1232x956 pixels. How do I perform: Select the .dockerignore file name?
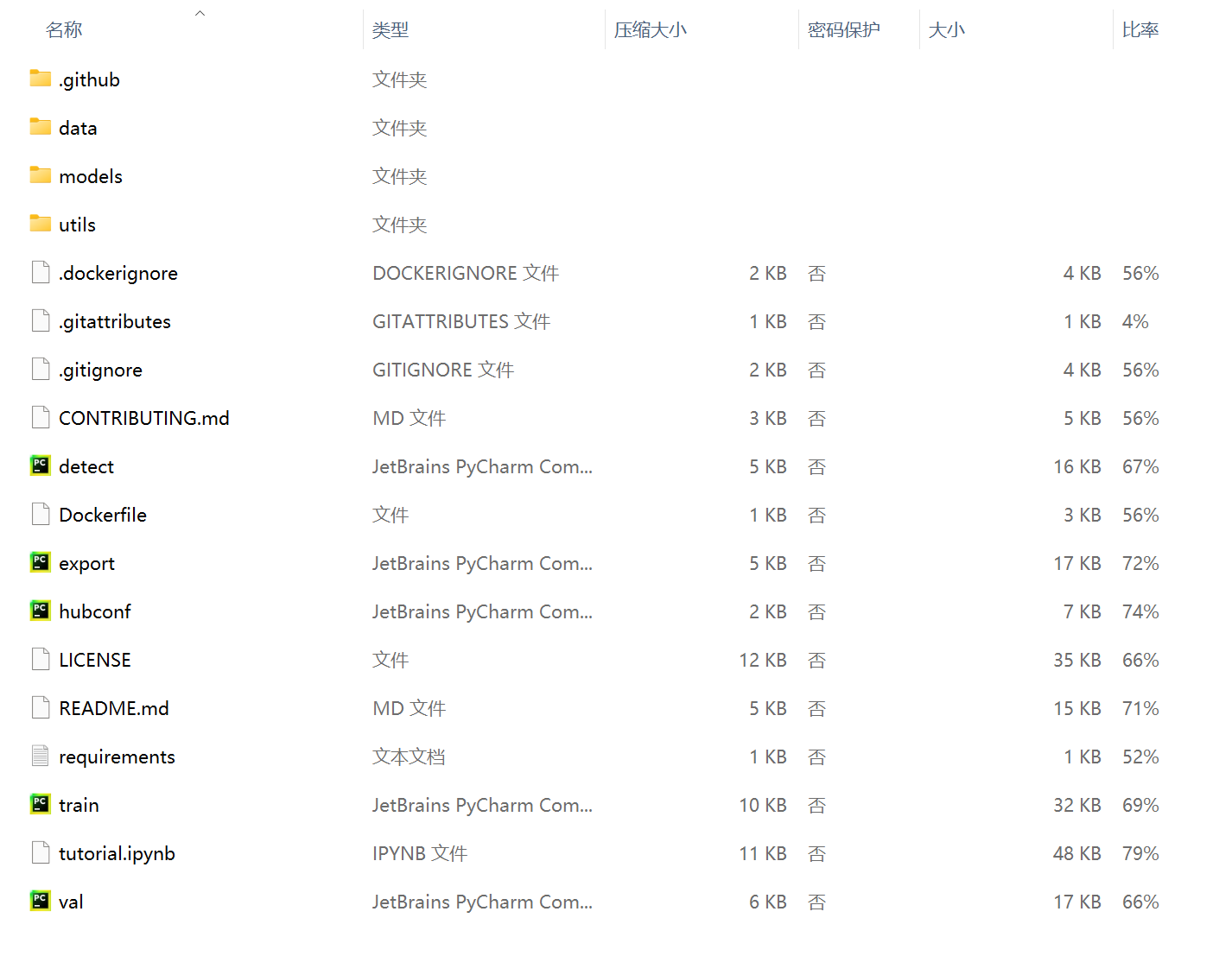pyautogui.click(x=118, y=273)
